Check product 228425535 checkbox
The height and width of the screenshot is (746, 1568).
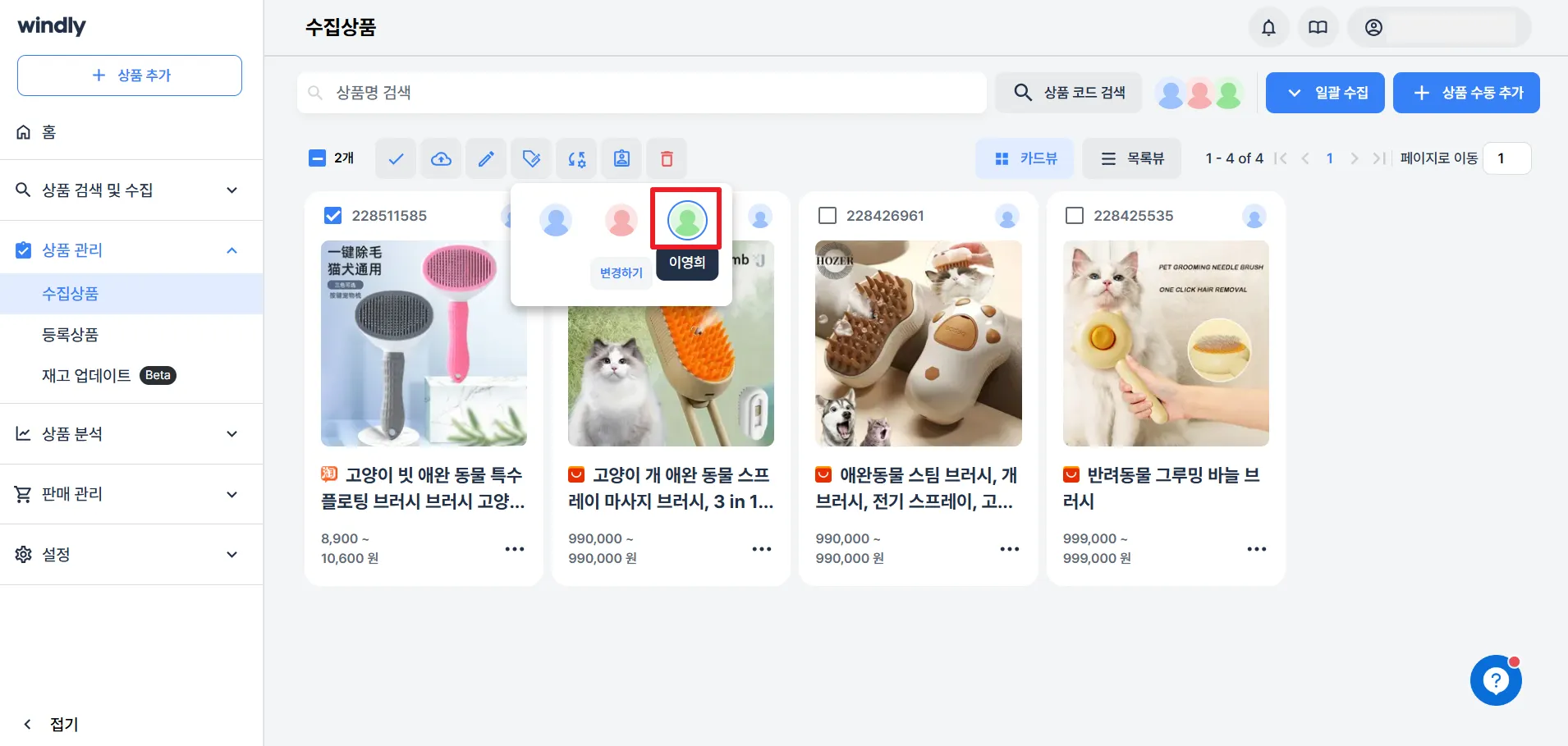[1074, 215]
